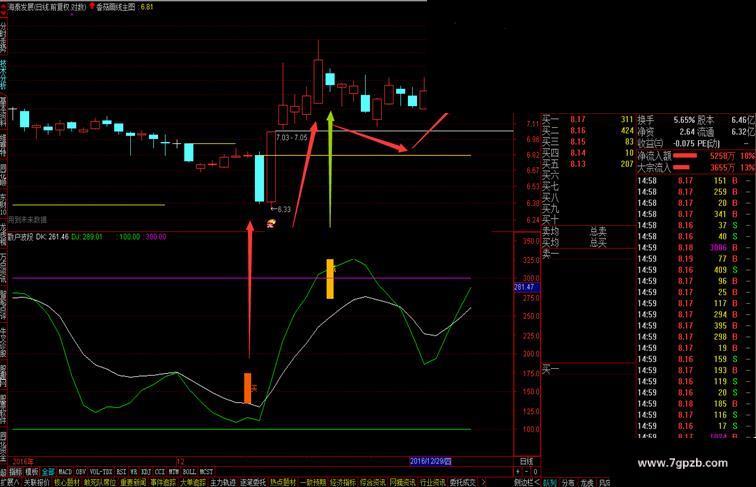
Task: Select the RSI indicator tab
Action: [x=122, y=472]
